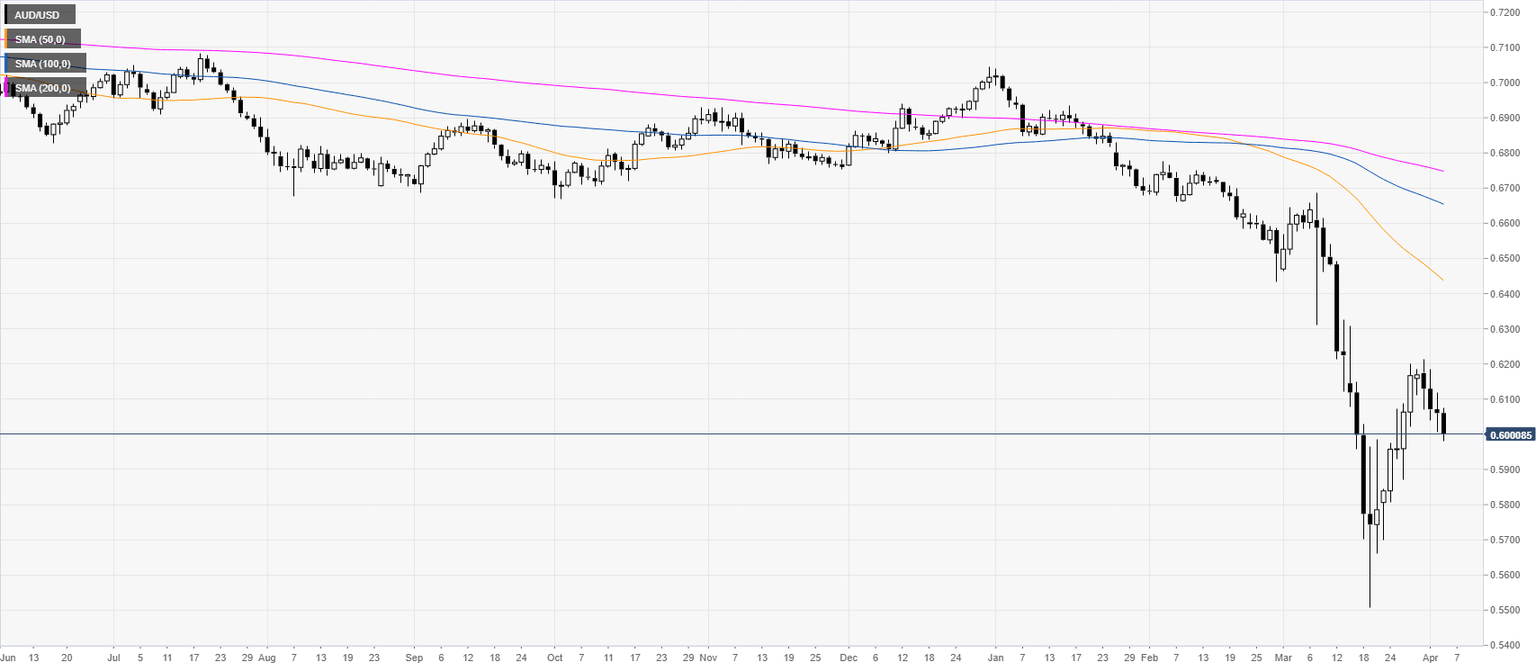Click the Jul label on time axis
The height and width of the screenshot is (669, 1536).
tap(112, 659)
